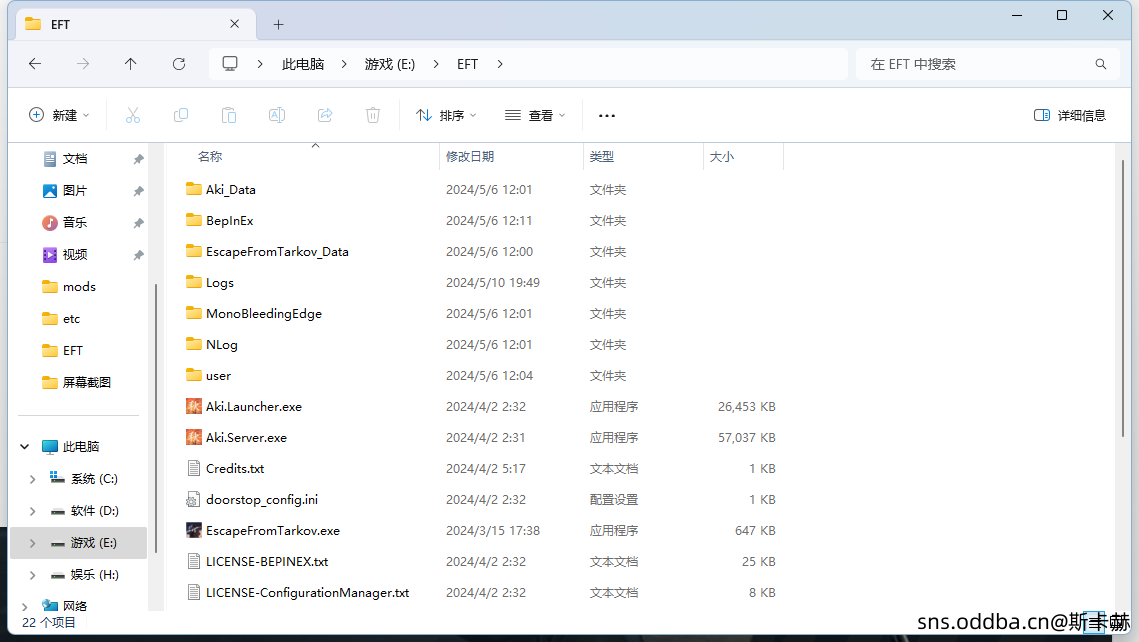Open 图片 in the sidebar

[75, 190]
